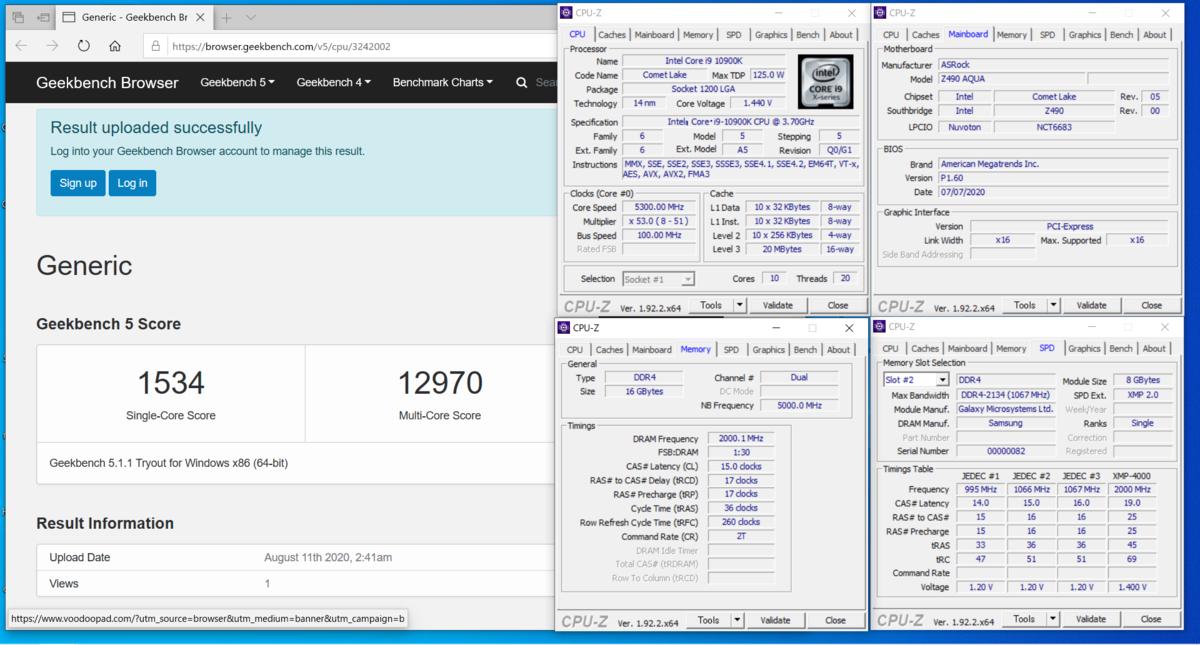Image resolution: width=1200 pixels, height=645 pixels.
Task: Click the set-tabs-aside icon beside the Generic tab
Action: tap(44, 18)
